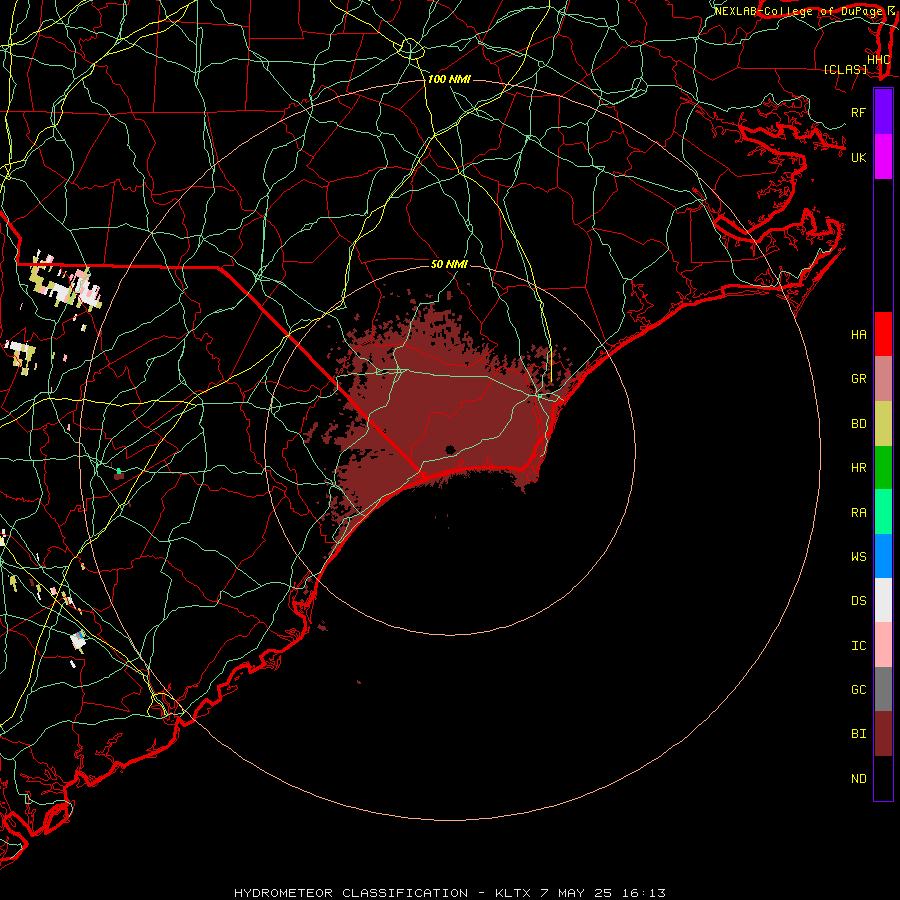
Task: Click the small black radar-site dot
Action: point(449,449)
